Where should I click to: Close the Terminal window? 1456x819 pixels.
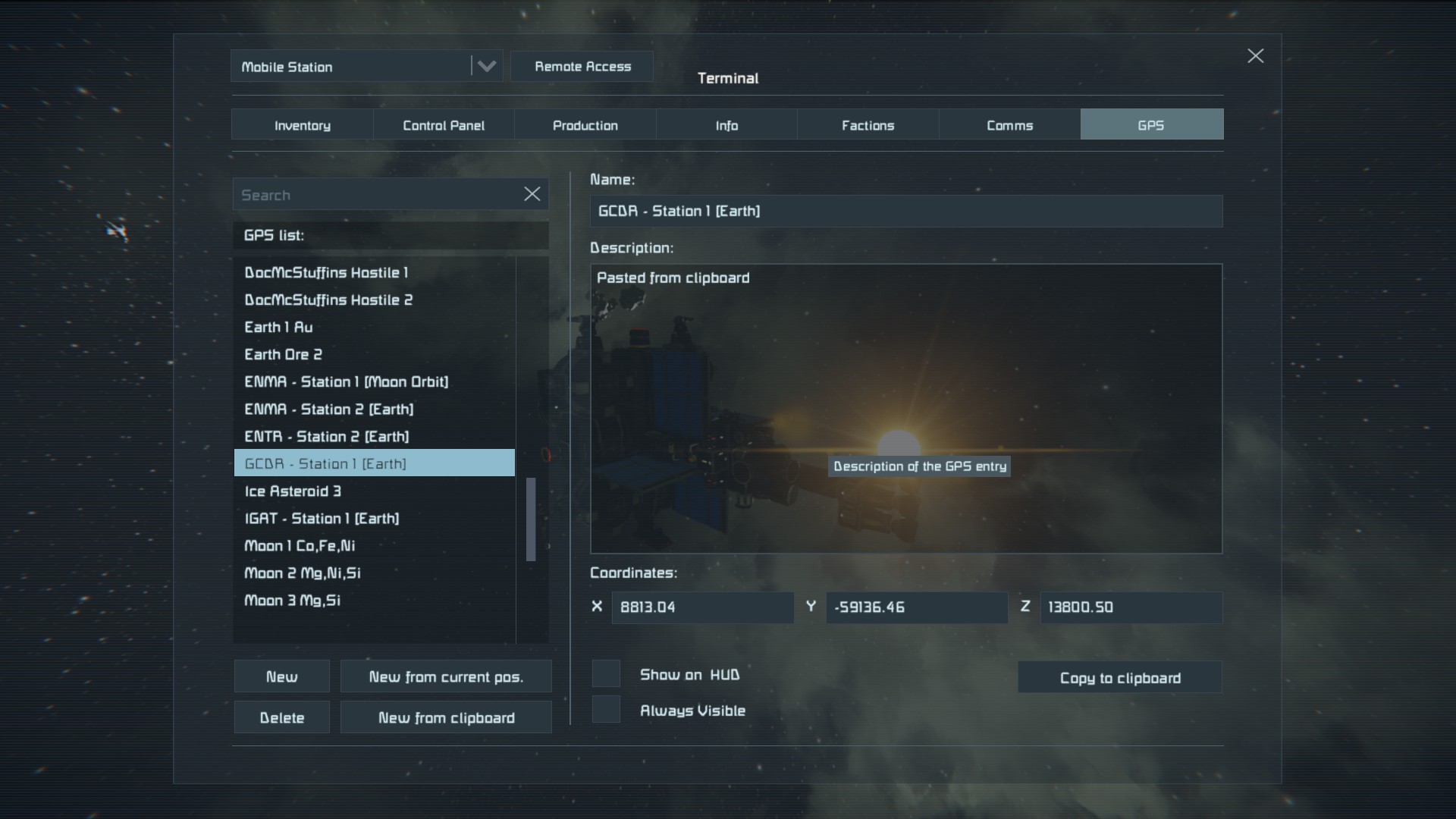[1255, 56]
